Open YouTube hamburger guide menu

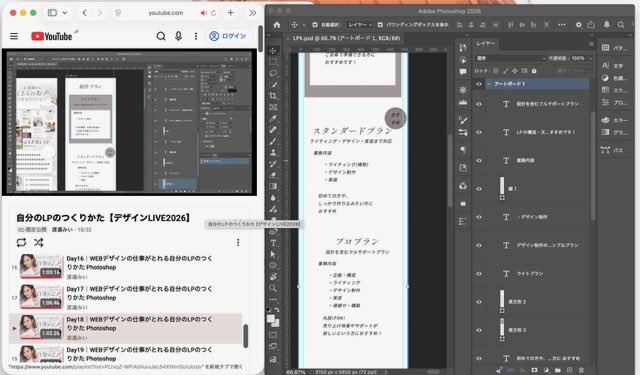point(14,36)
